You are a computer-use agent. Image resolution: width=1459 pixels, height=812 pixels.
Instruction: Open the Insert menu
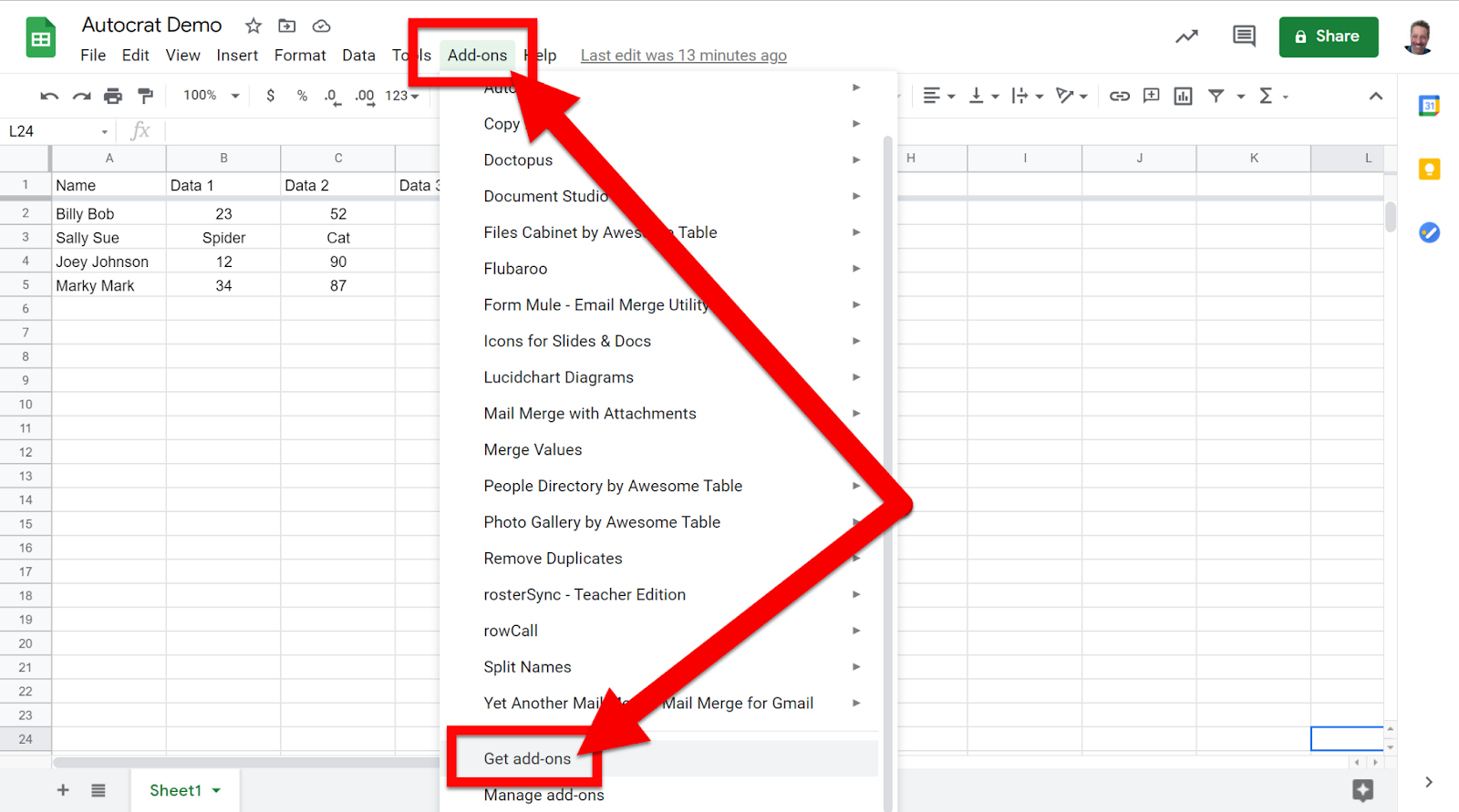click(237, 56)
